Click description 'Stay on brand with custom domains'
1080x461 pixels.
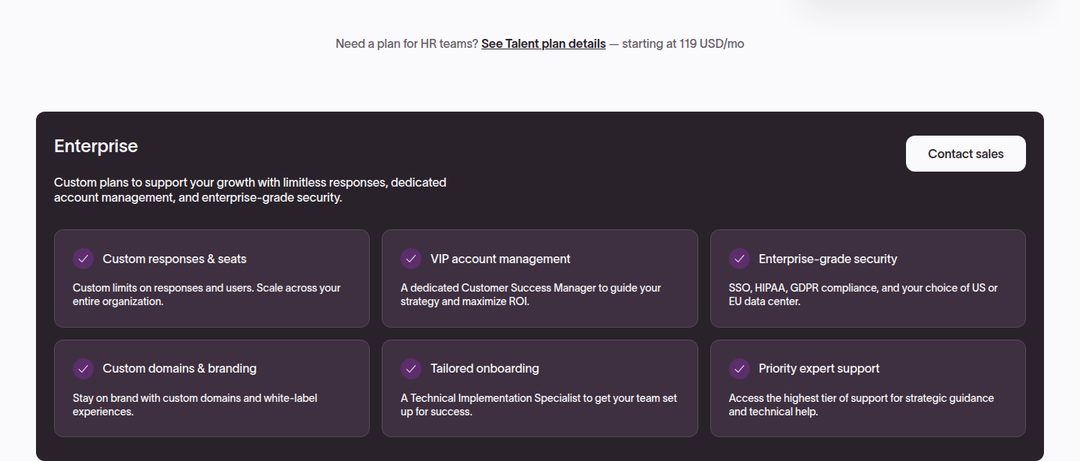point(195,404)
